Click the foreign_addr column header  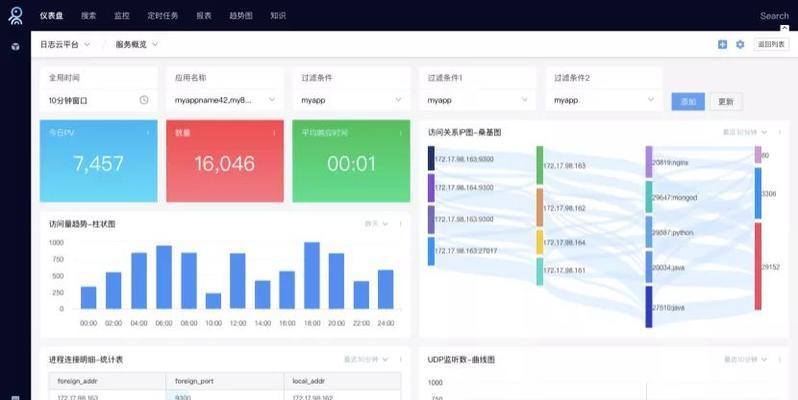pos(107,381)
